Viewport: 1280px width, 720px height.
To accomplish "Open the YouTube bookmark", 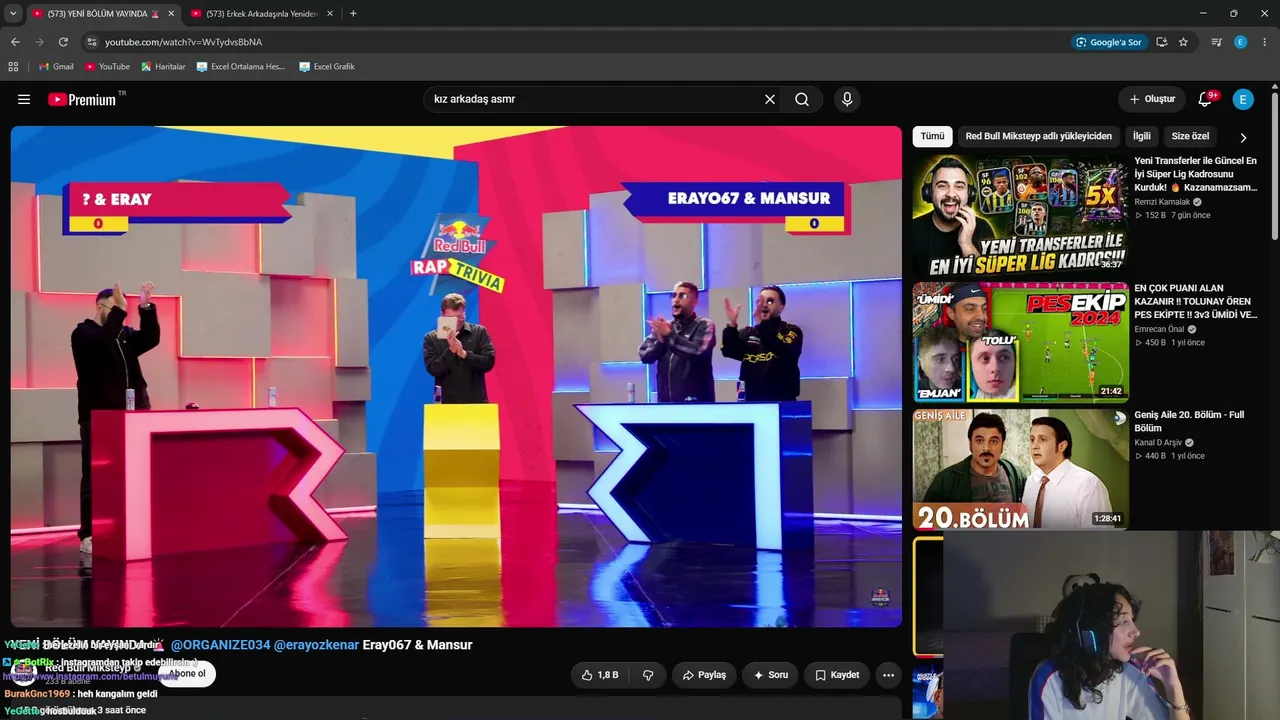I will point(107,67).
